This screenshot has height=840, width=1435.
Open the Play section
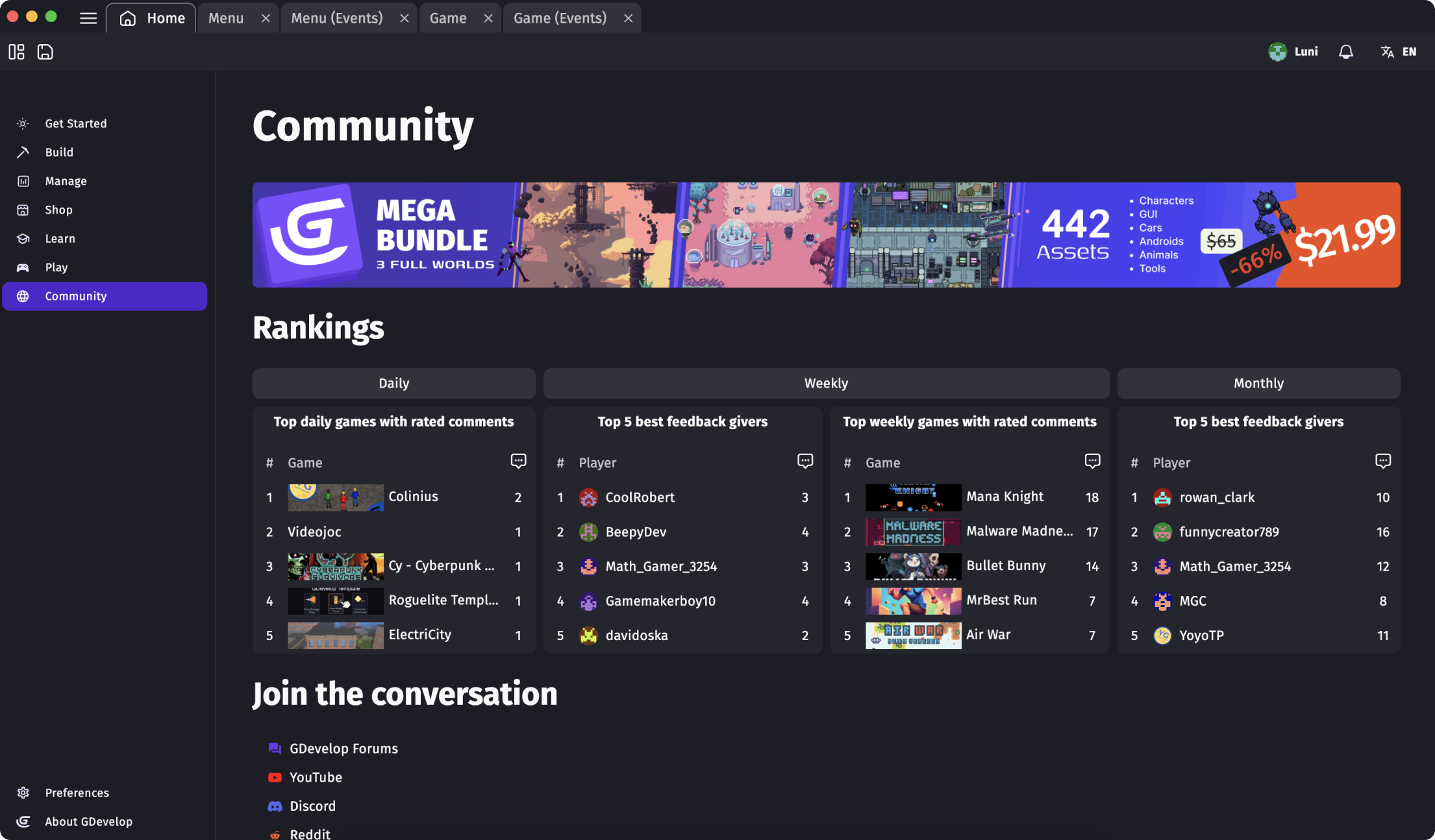point(56,267)
